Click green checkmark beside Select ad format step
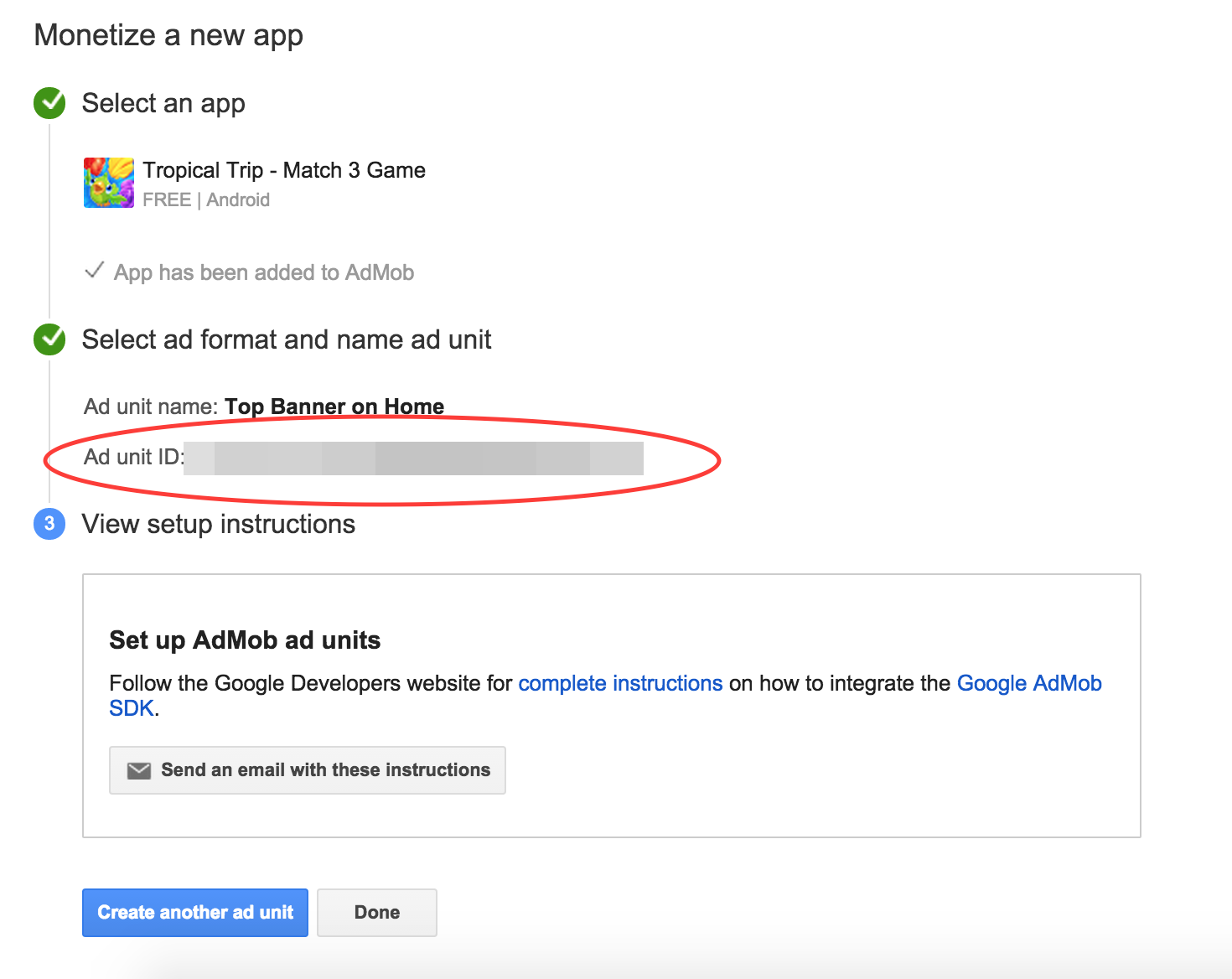 [x=49, y=339]
